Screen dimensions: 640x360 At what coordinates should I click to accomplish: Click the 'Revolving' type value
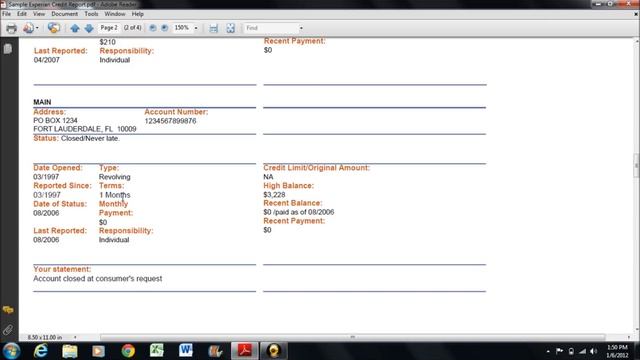coord(115,177)
